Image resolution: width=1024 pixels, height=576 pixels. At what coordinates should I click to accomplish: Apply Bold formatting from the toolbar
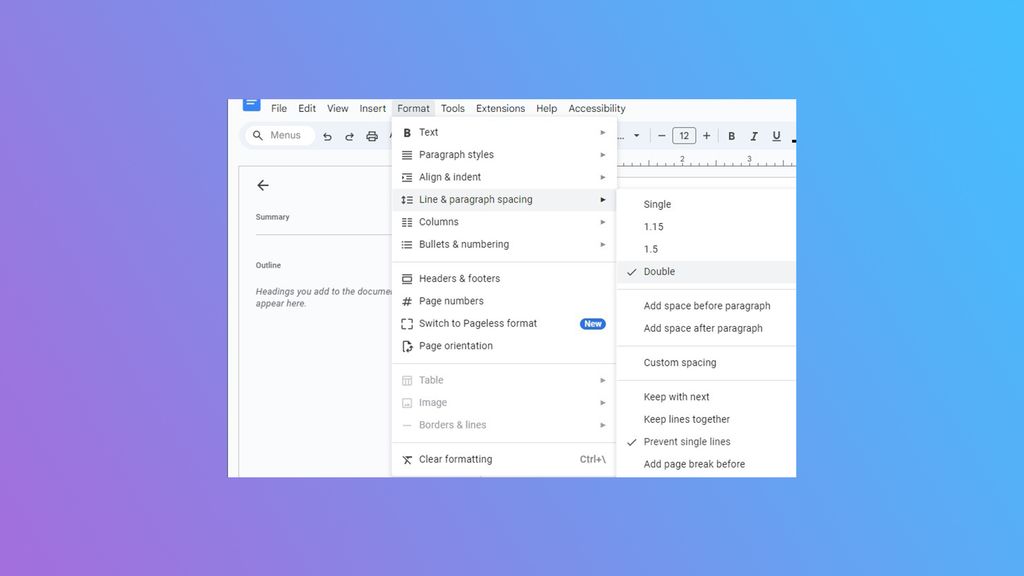point(731,135)
